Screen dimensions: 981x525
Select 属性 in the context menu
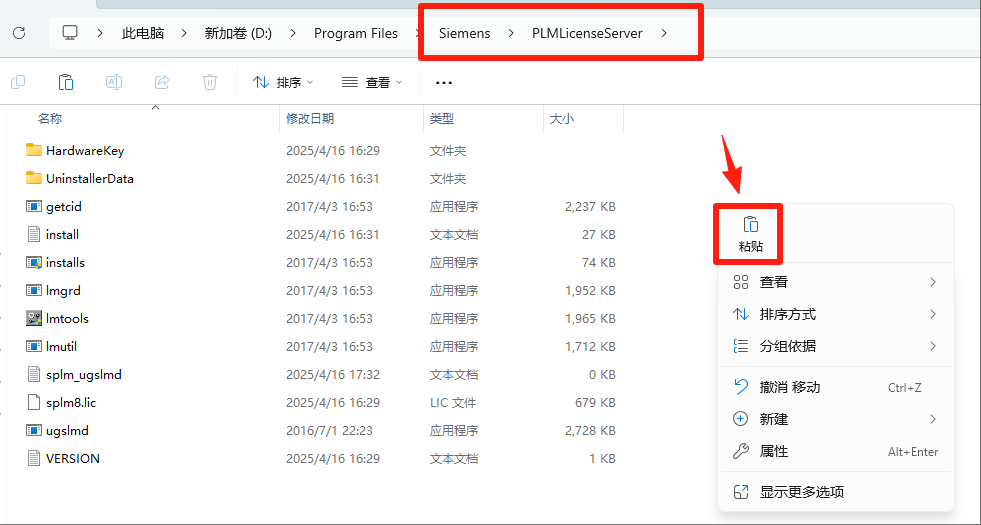774,451
